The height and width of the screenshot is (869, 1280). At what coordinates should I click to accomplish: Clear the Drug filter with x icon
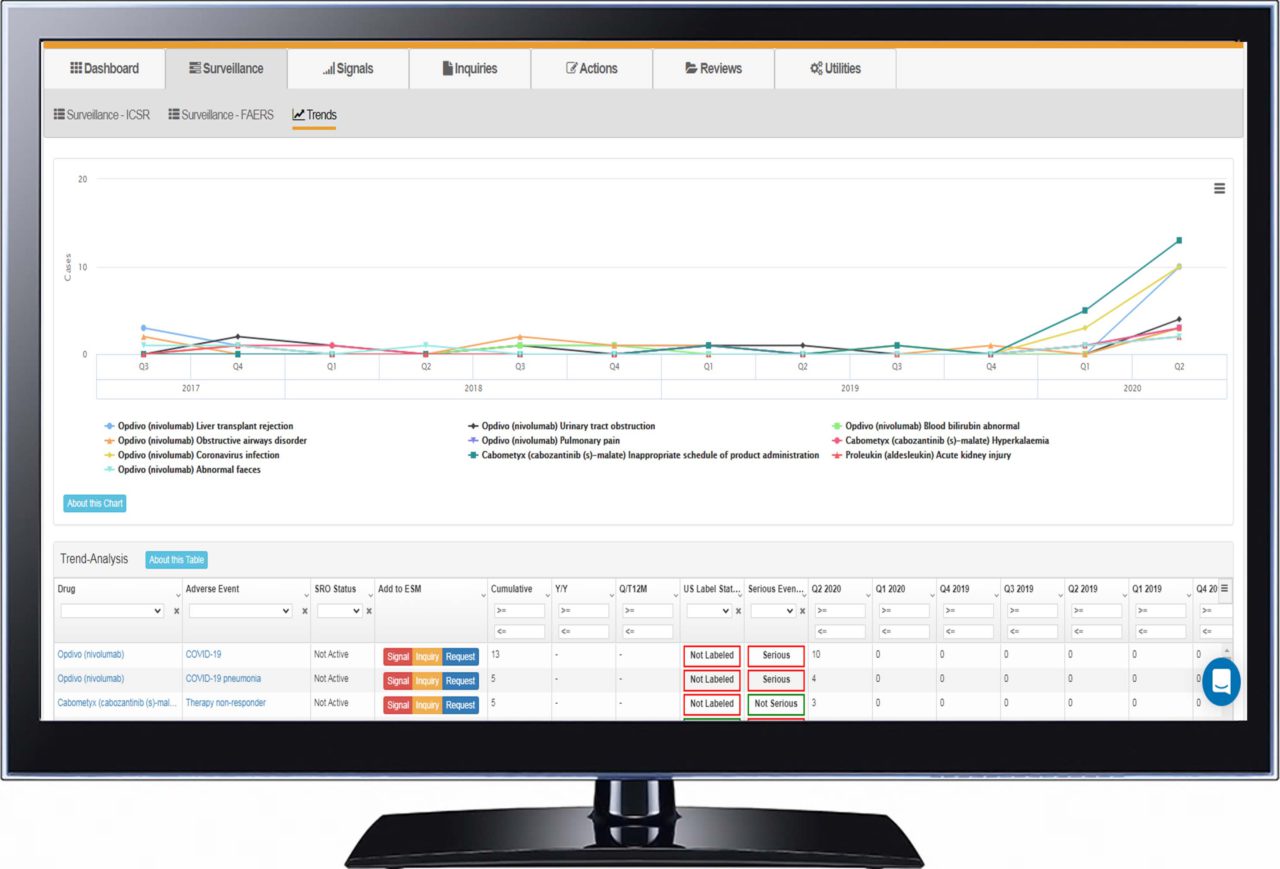click(x=176, y=611)
